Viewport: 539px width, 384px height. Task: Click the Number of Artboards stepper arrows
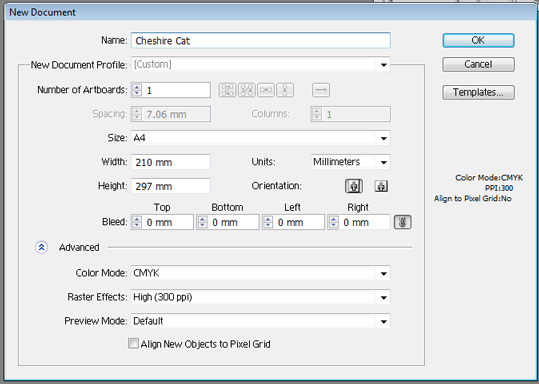pyautogui.click(x=137, y=90)
